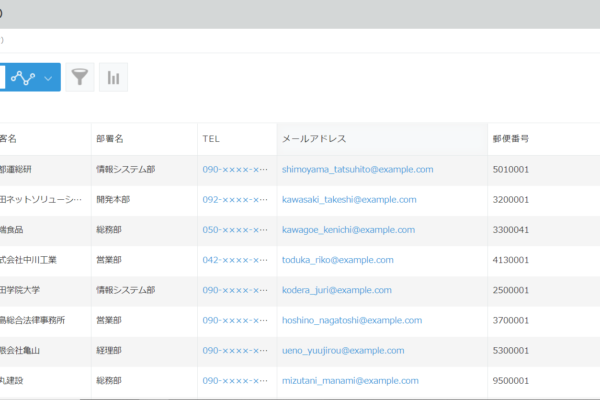Dial the 050-prefixed TEL link
The height and width of the screenshot is (400, 600).
(235, 230)
